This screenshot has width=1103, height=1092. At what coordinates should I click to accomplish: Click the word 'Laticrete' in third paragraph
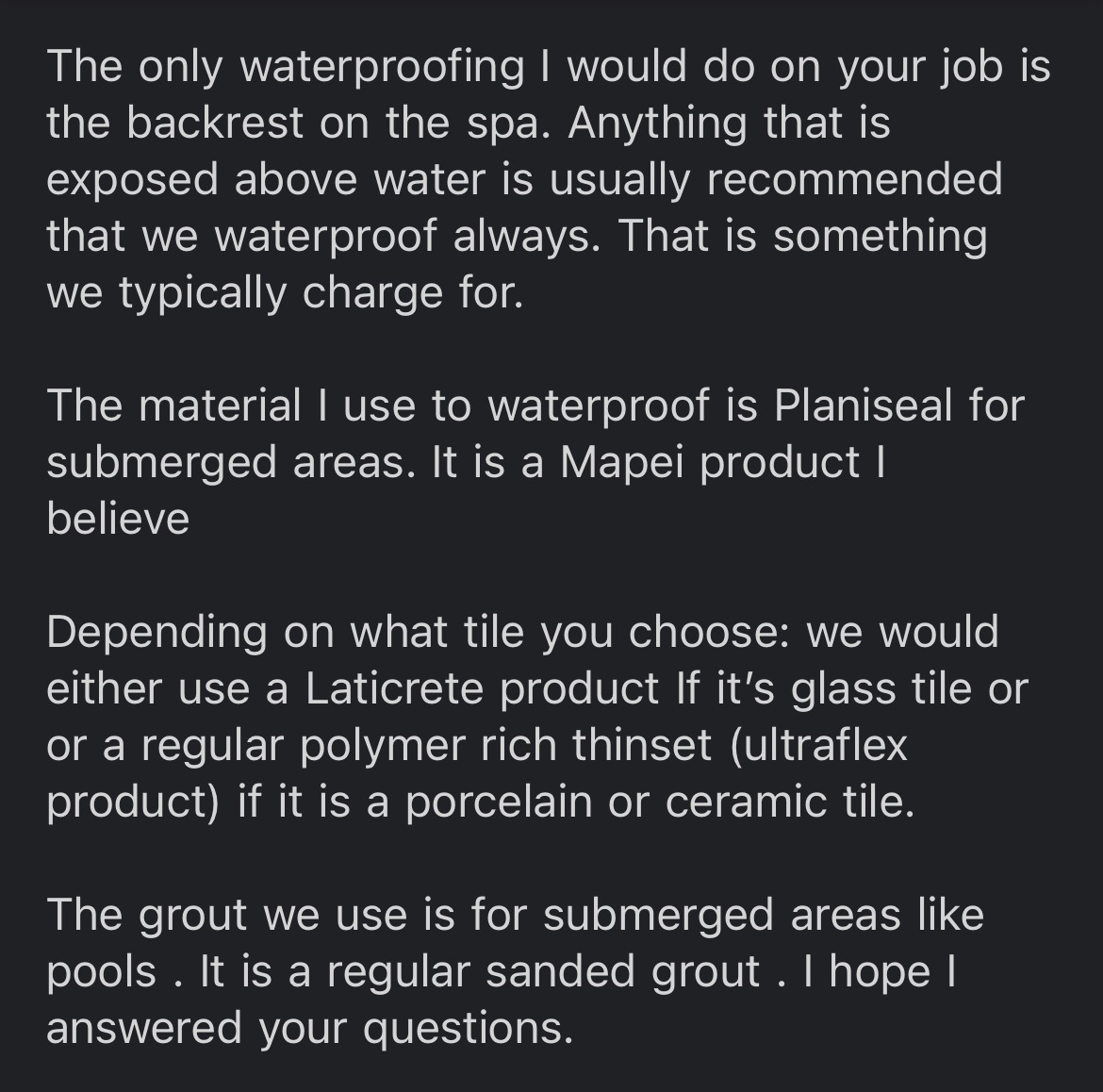pos(395,688)
